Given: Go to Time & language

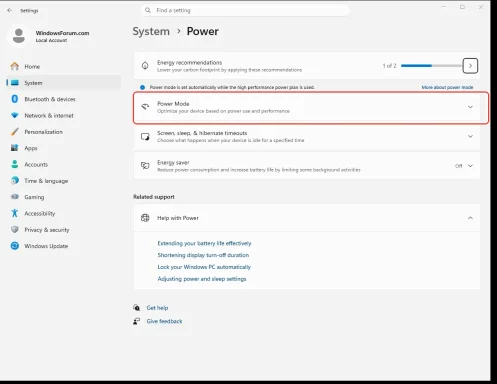Looking at the screenshot, I should point(63,181).
